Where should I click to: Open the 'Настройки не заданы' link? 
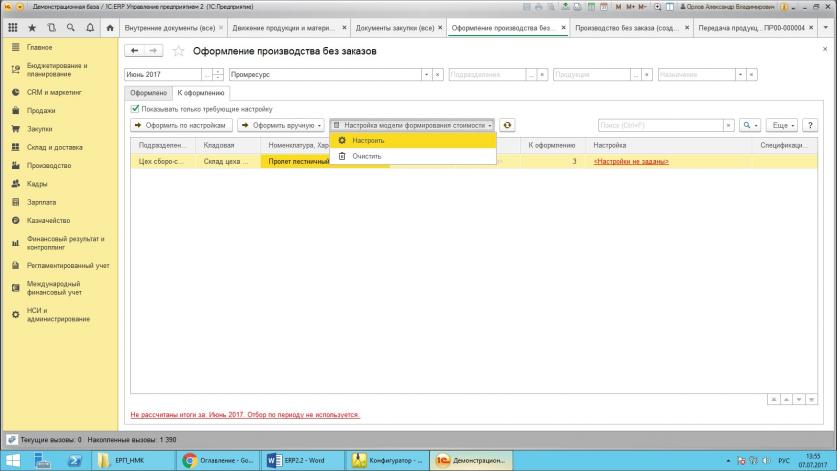click(x=631, y=161)
